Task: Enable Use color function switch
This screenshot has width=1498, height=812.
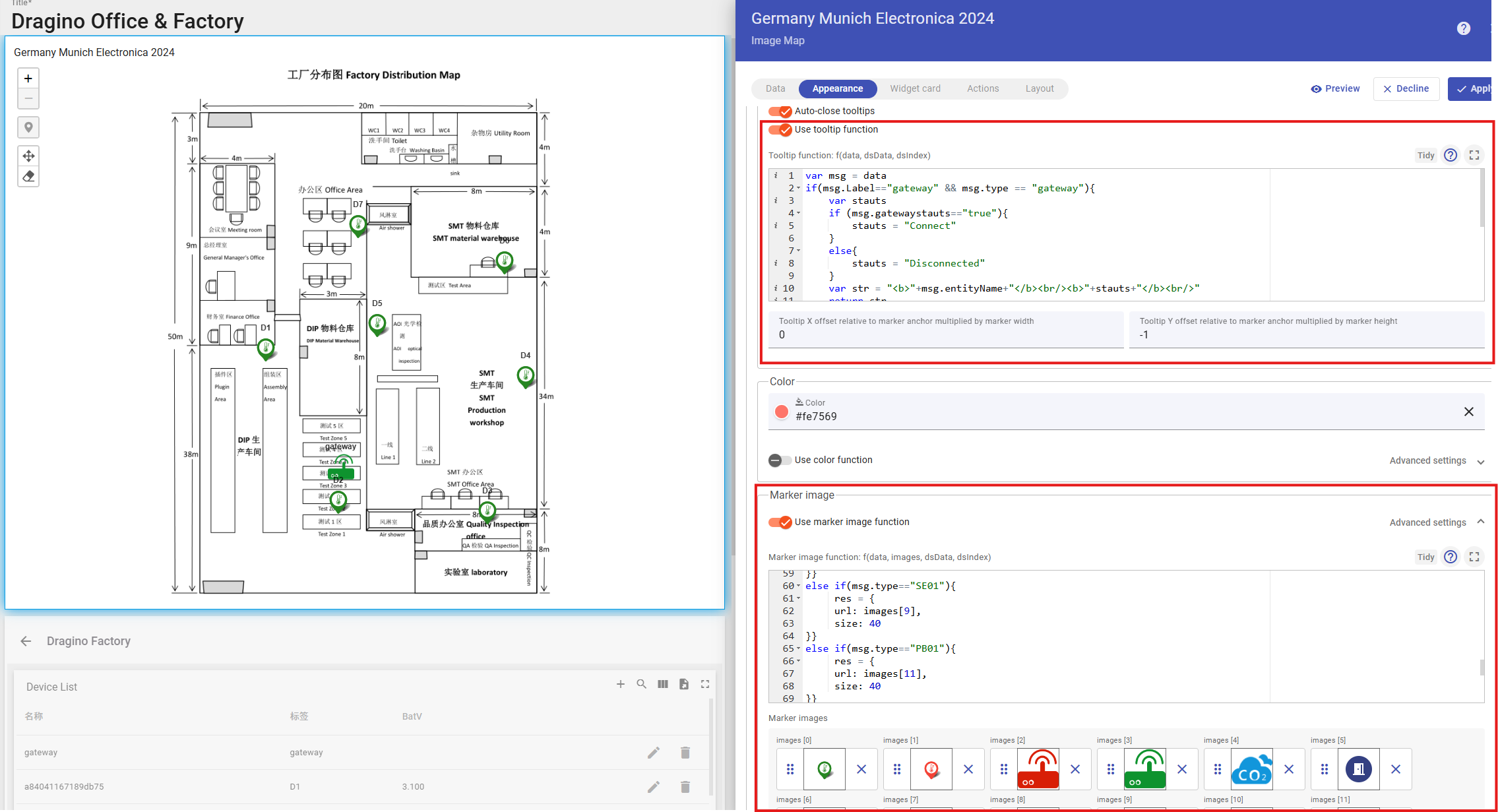Action: tap(780, 460)
